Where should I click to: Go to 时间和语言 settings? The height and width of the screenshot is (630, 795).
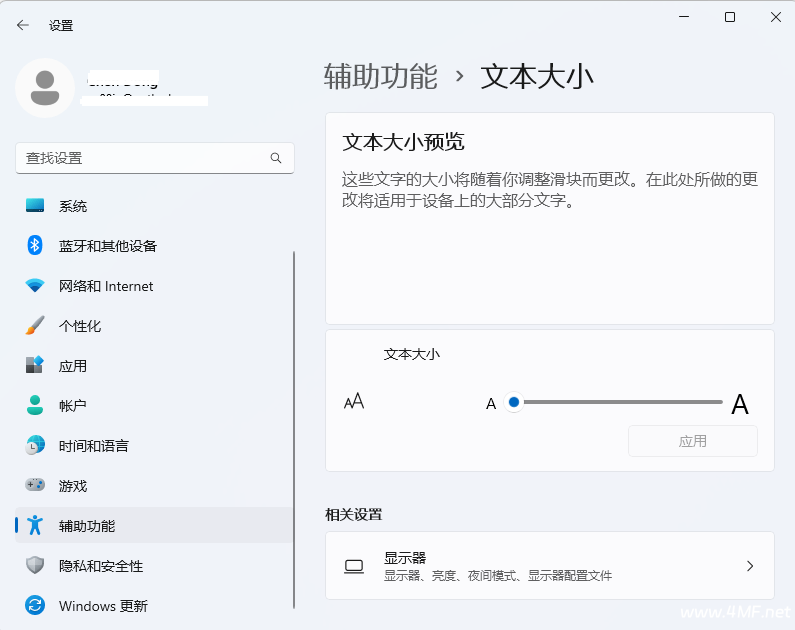pyautogui.click(x=93, y=446)
